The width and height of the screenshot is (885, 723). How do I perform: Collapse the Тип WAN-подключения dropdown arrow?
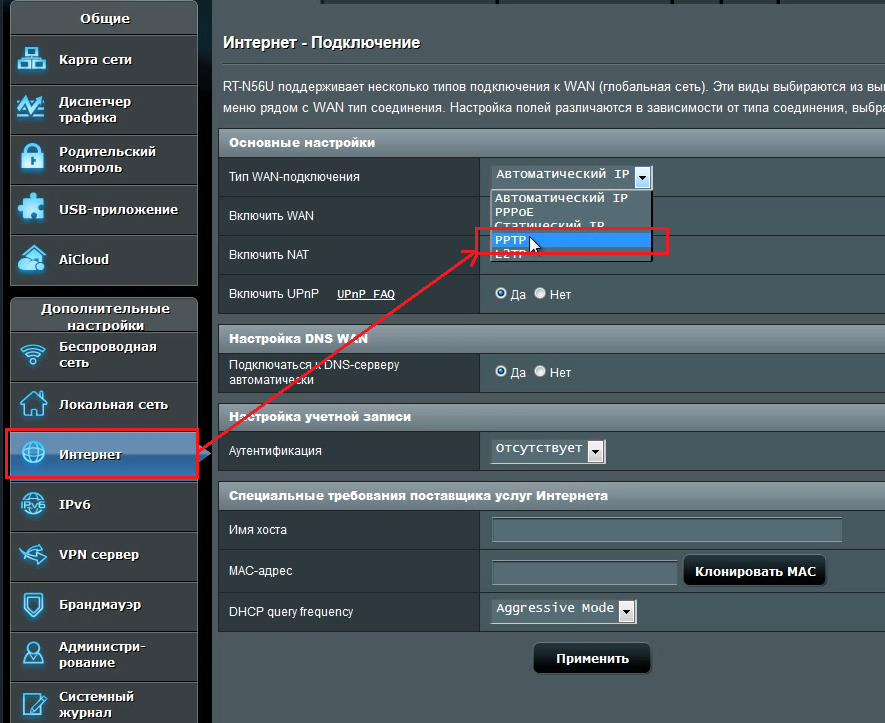pos(642,177)
